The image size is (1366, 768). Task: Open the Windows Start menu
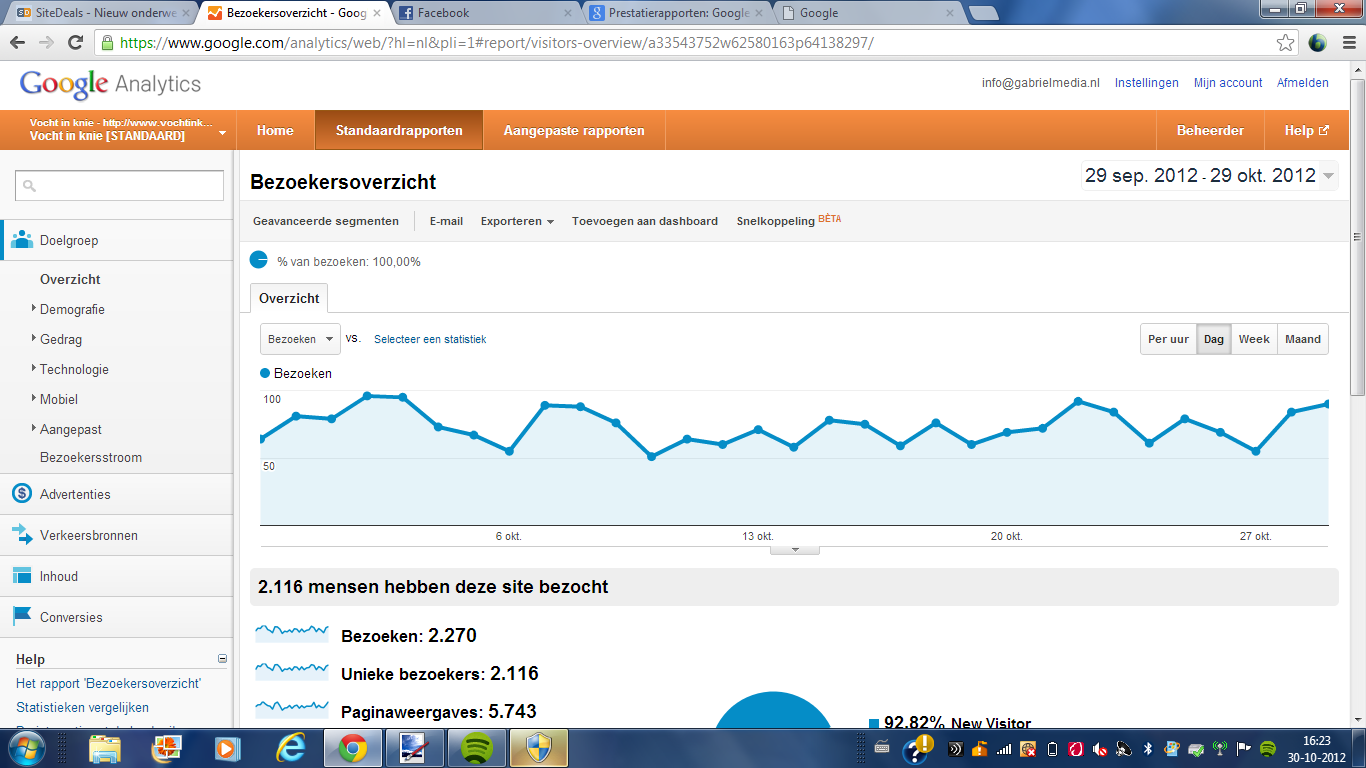pos(26,748)
